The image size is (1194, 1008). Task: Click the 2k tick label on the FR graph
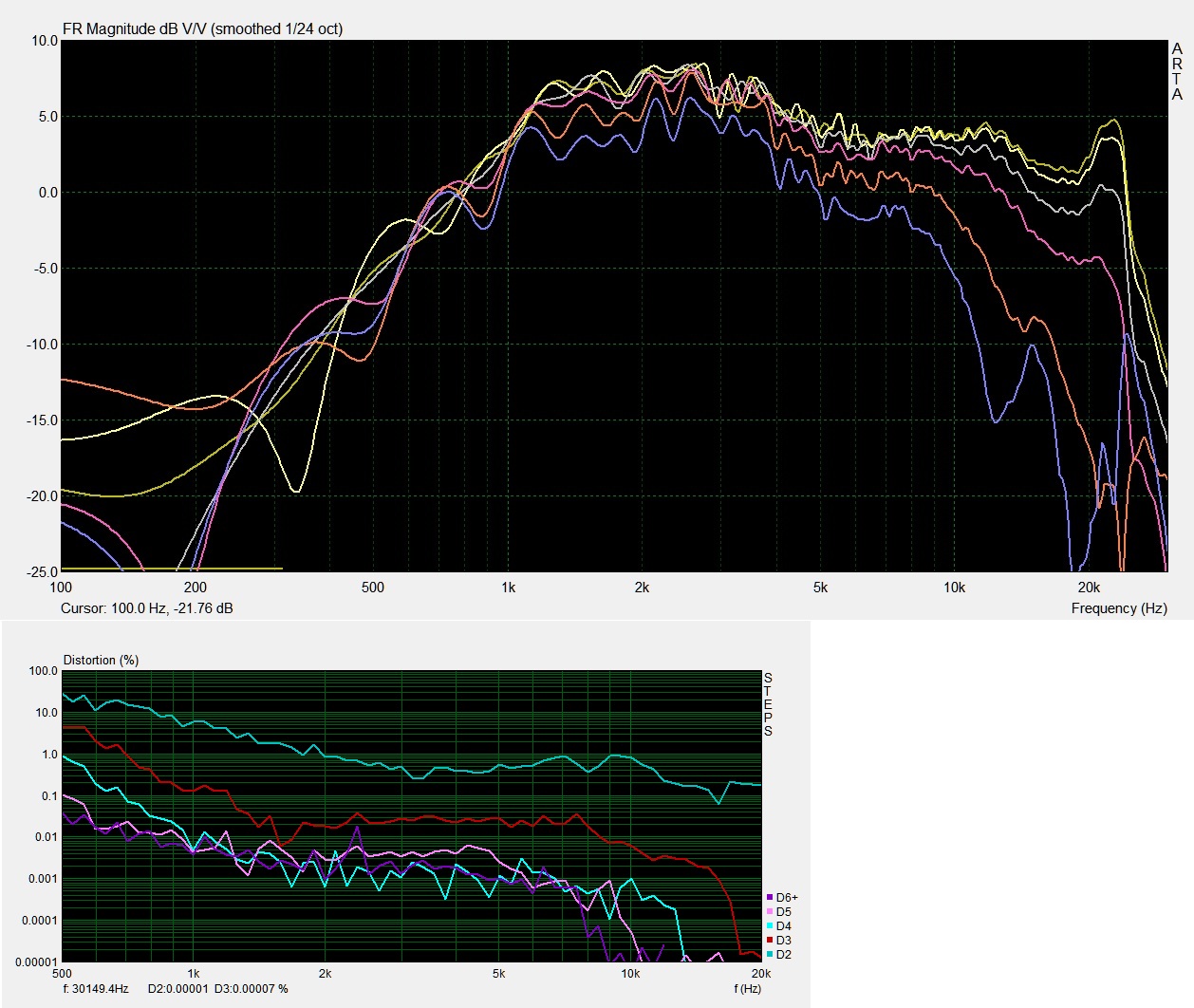click(642, 588)
